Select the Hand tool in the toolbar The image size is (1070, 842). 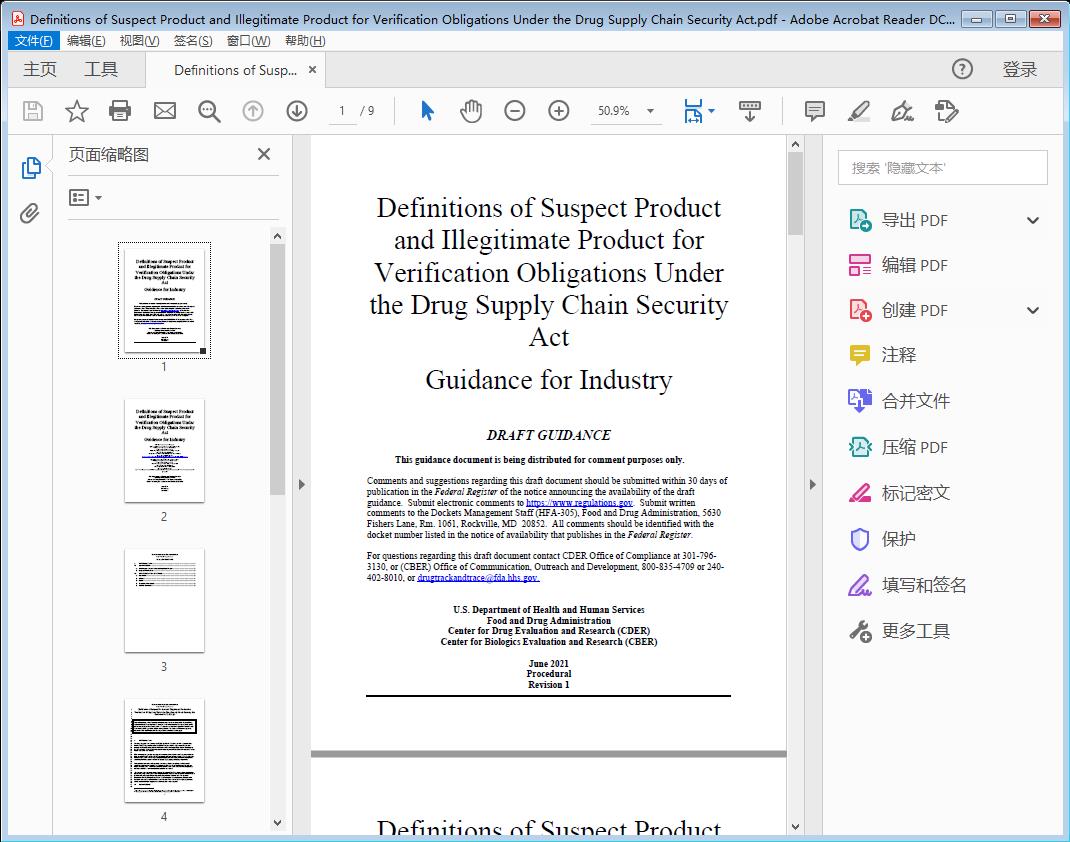471,111
